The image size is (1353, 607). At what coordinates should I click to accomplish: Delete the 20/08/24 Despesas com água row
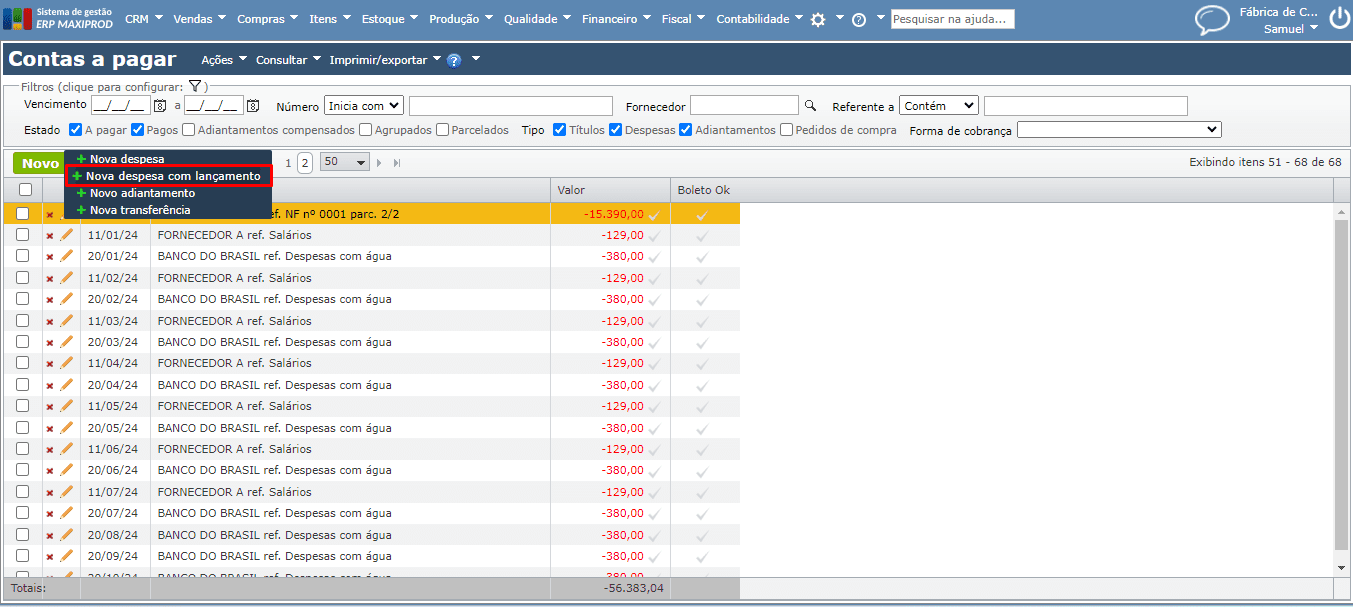[x=49, y=535]
